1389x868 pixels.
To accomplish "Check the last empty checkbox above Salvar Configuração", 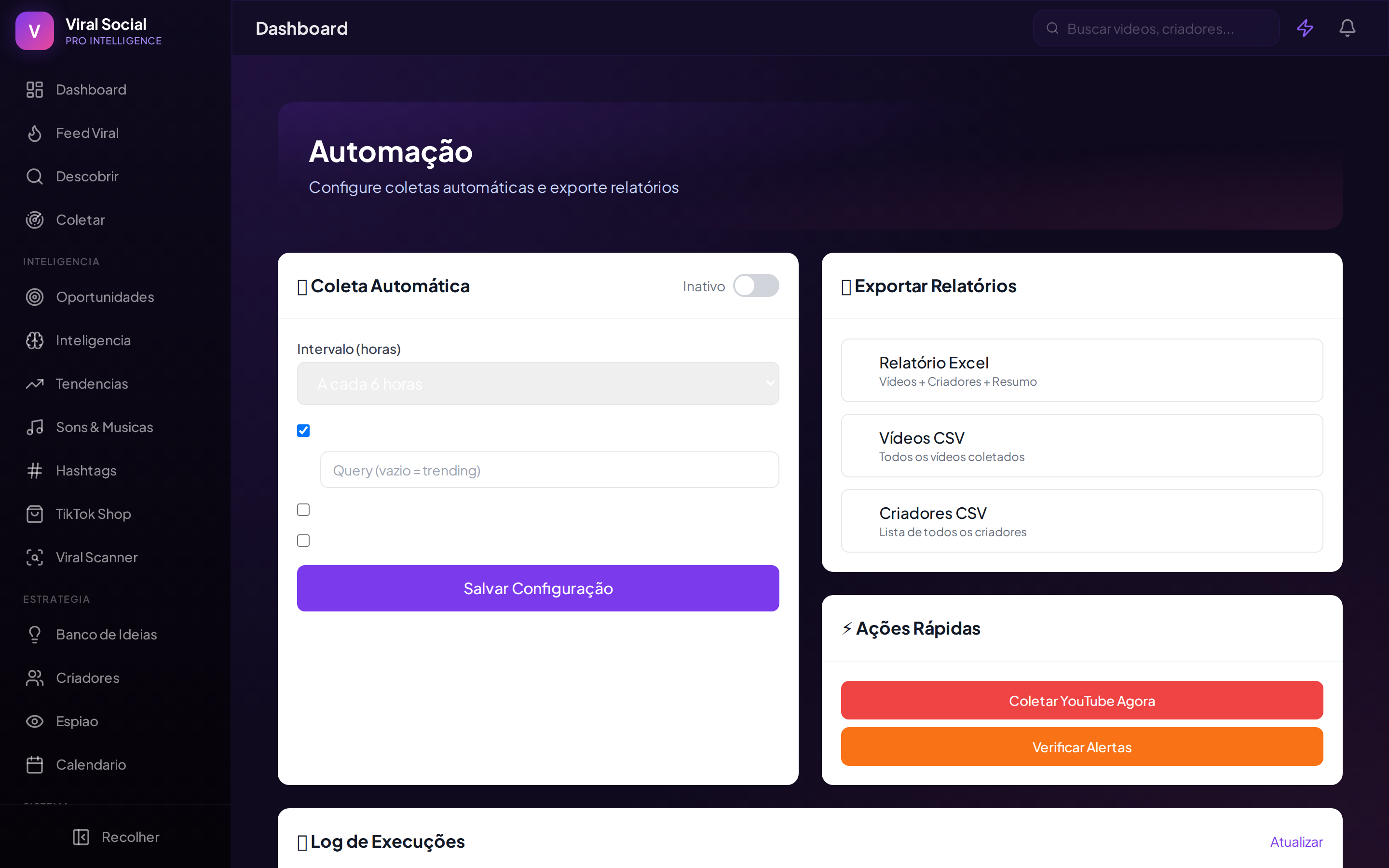I will (303, 541).
